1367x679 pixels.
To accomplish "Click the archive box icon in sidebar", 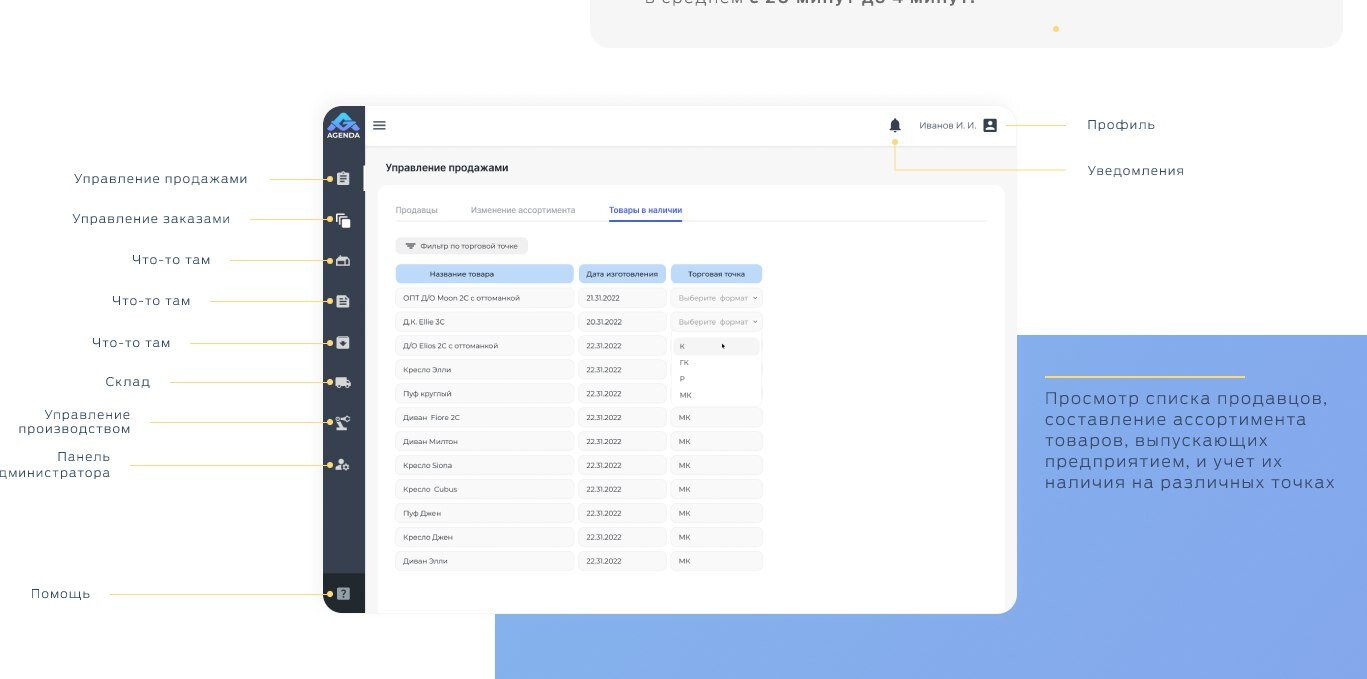I will pos(343,343).
